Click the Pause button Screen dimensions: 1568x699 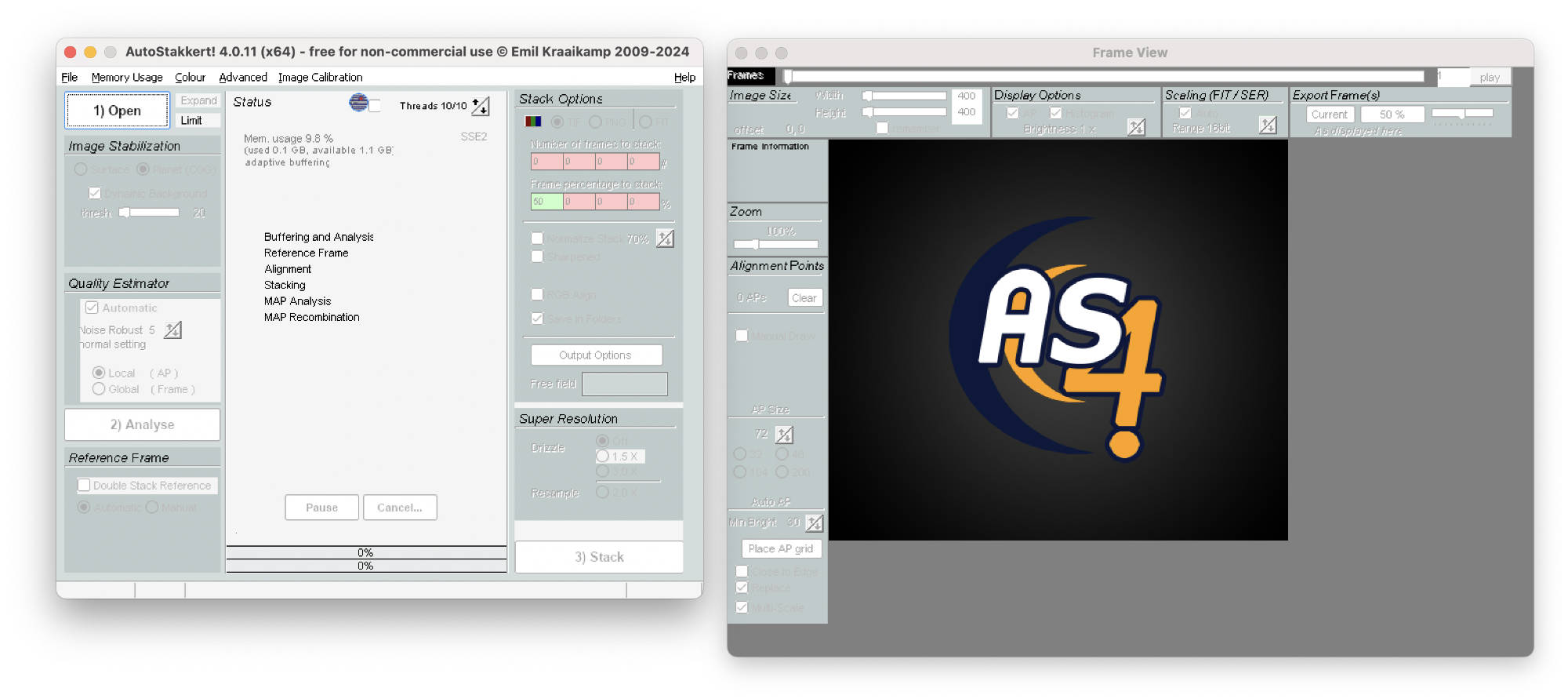321,508
